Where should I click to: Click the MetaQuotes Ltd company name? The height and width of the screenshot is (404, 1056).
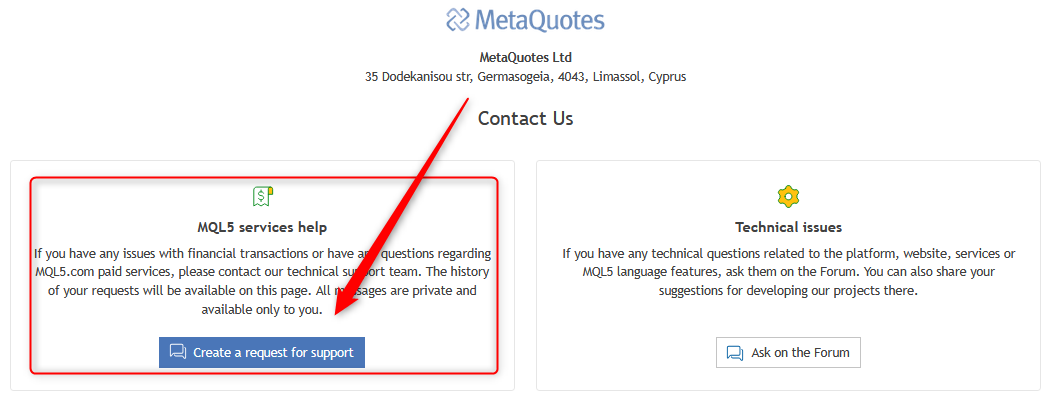click(525, 57)
